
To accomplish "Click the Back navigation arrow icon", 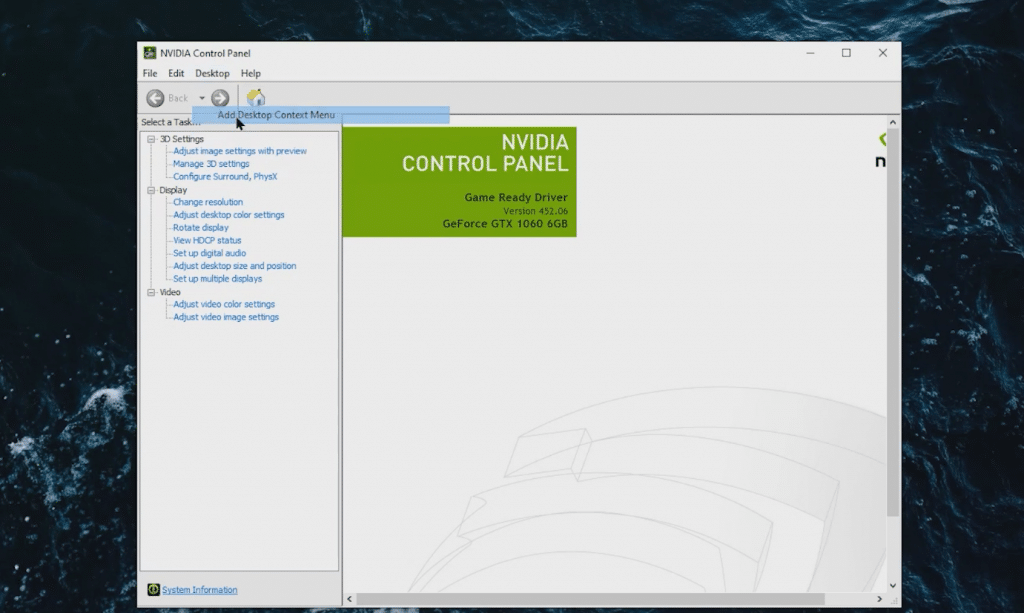I will pyautogui.click(x=156, y=97).
